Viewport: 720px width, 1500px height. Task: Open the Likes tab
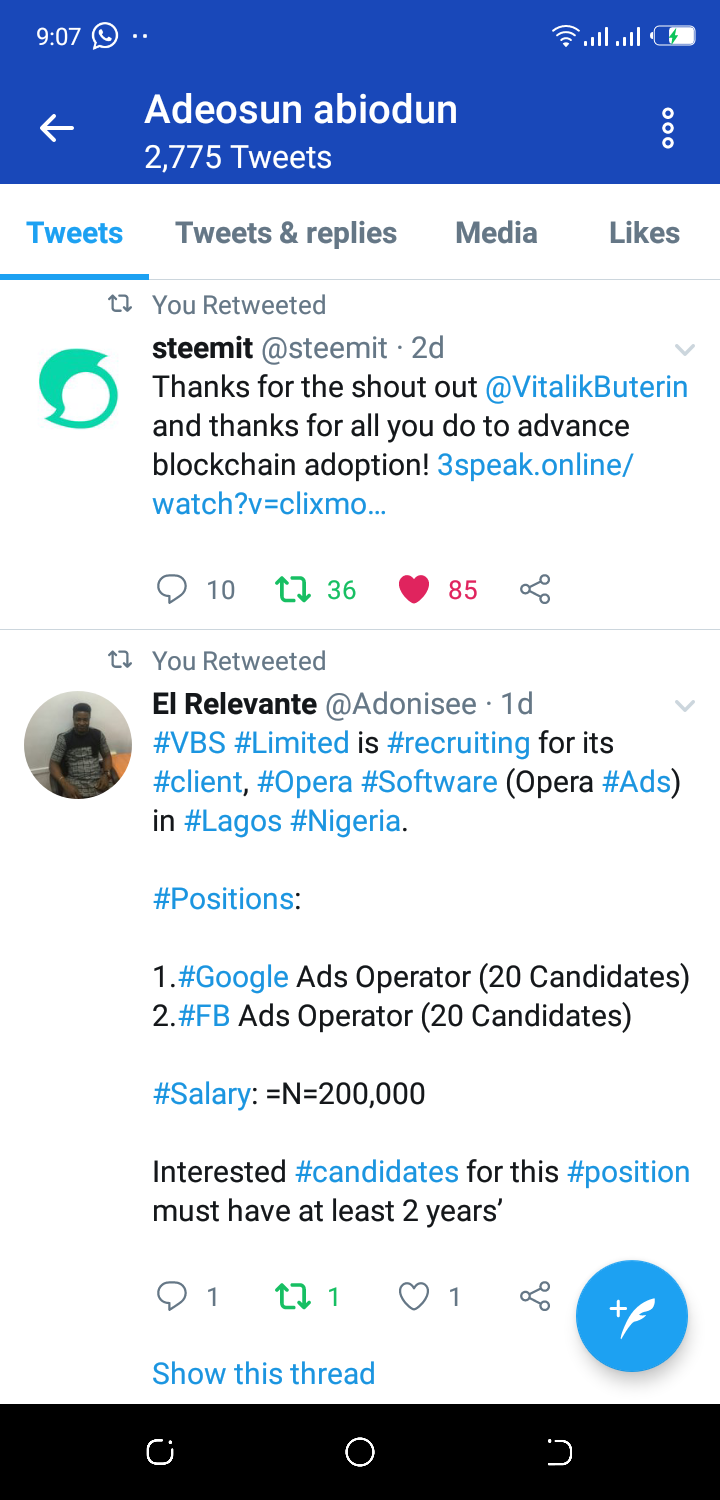(644, 233)
